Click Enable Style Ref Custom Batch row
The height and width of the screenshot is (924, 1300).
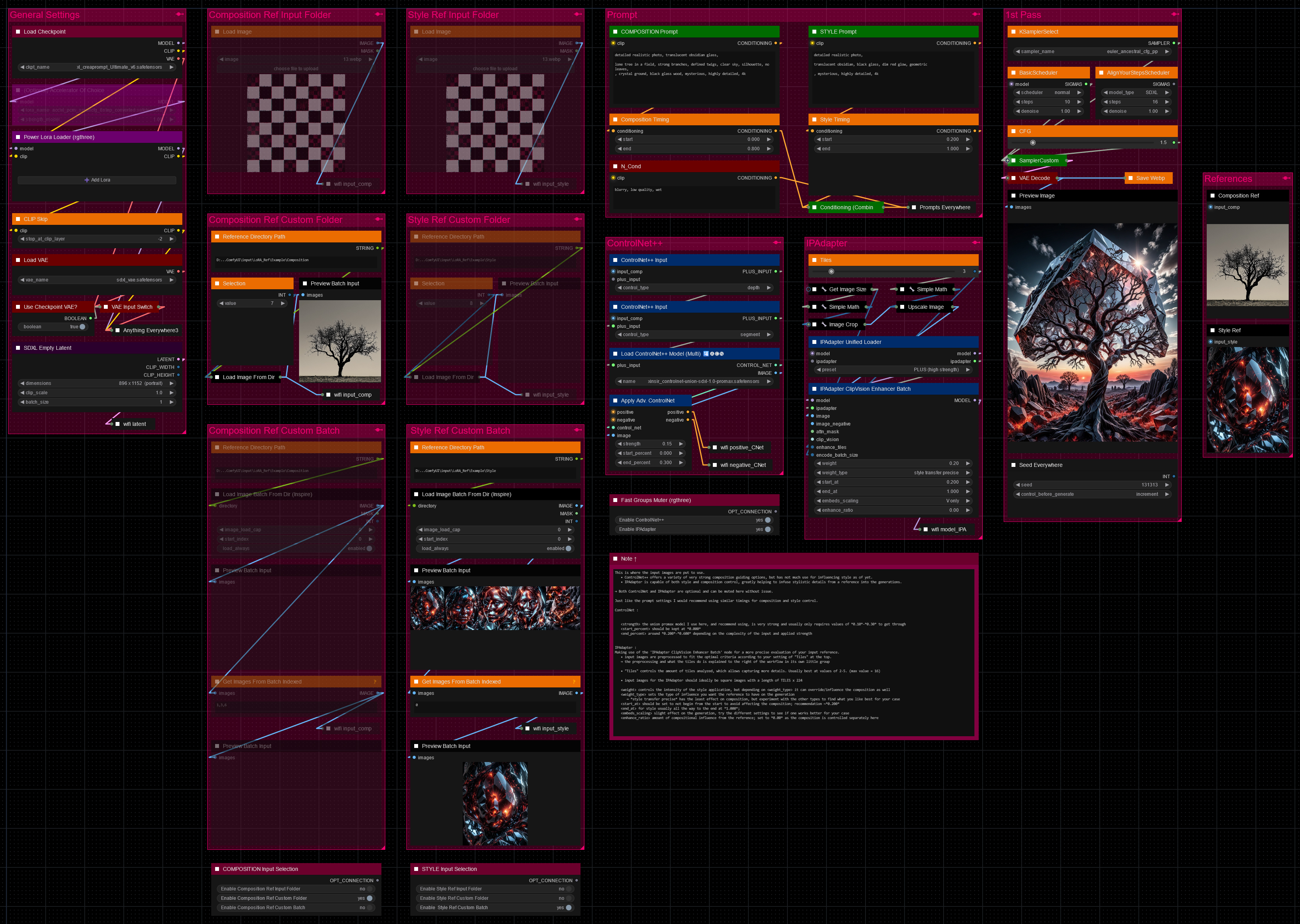(495, 908)
